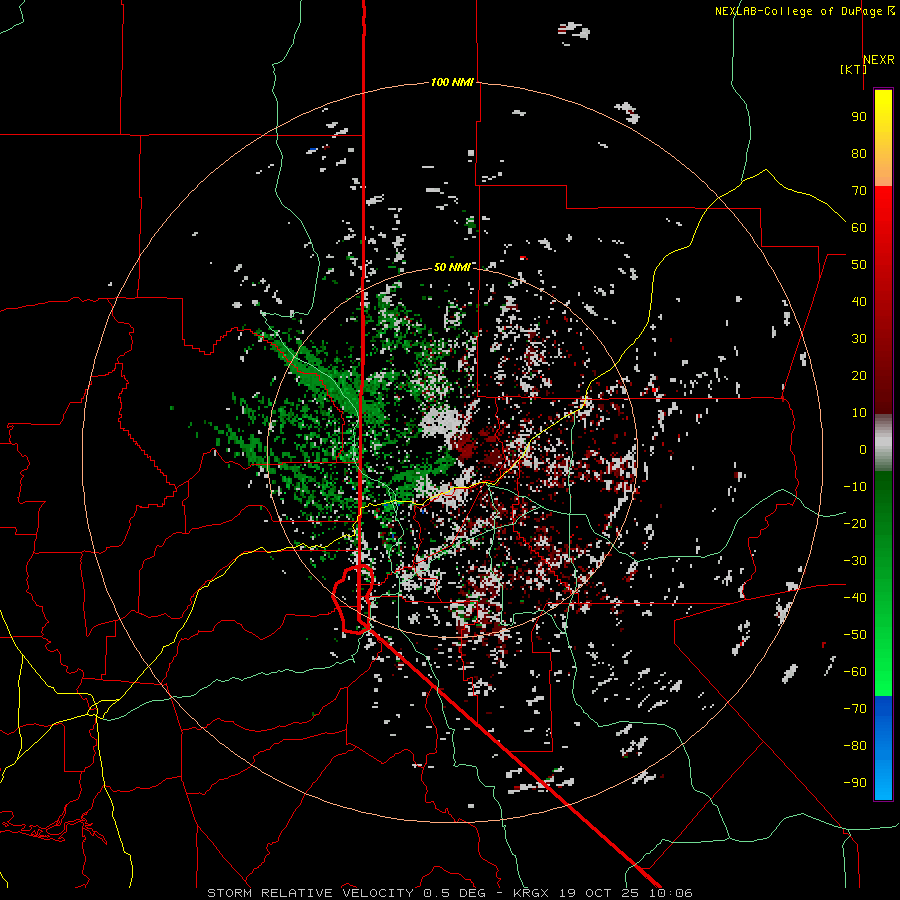The width and height of the screenshot is (900, 900).
Task: Select the 90 value on the velocity scale
Action: [859, 117]
